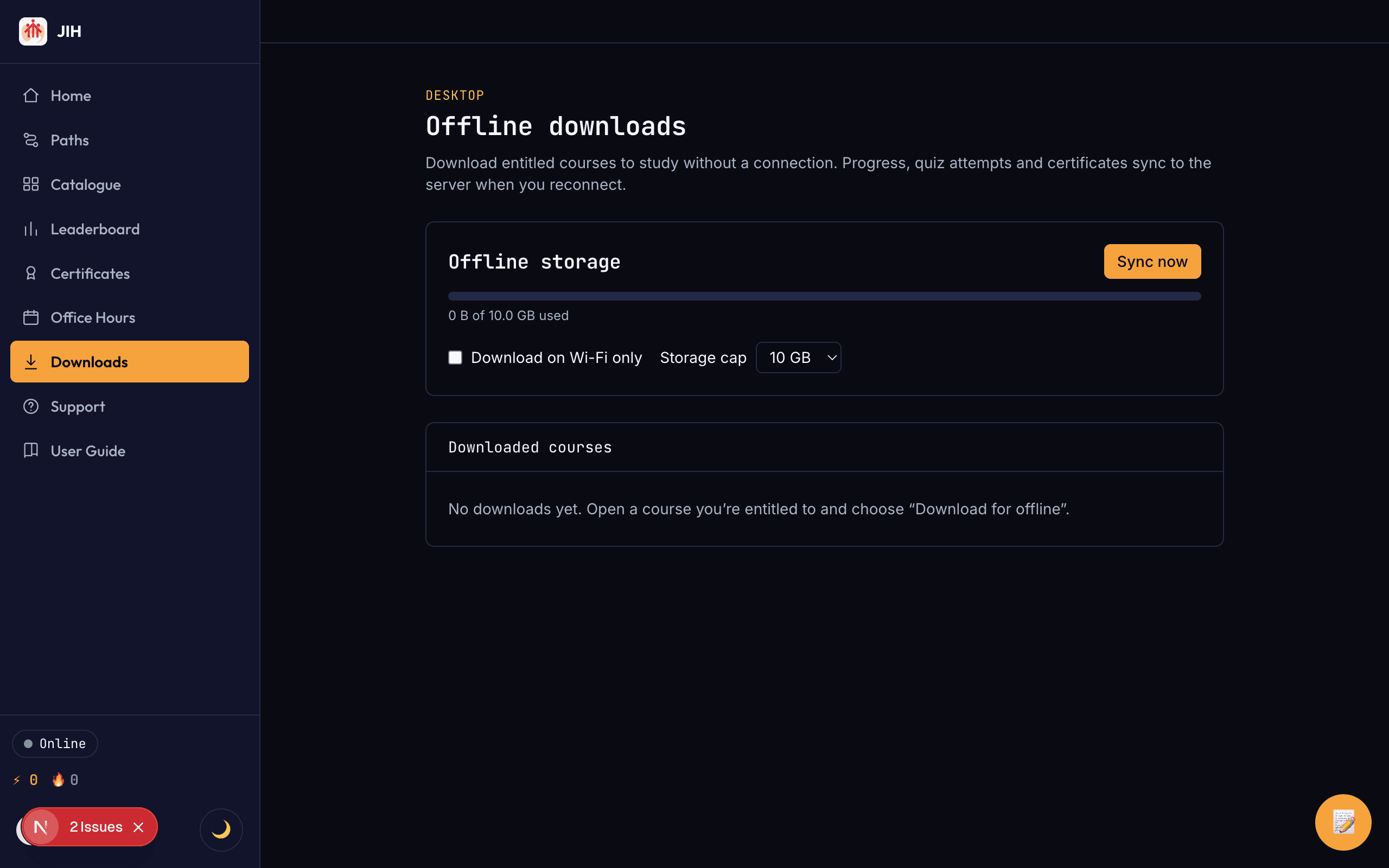Click the "Offline downloads" page title
Screen dimensions: 1389x868
pyautogui.click(x=556, y=126)
